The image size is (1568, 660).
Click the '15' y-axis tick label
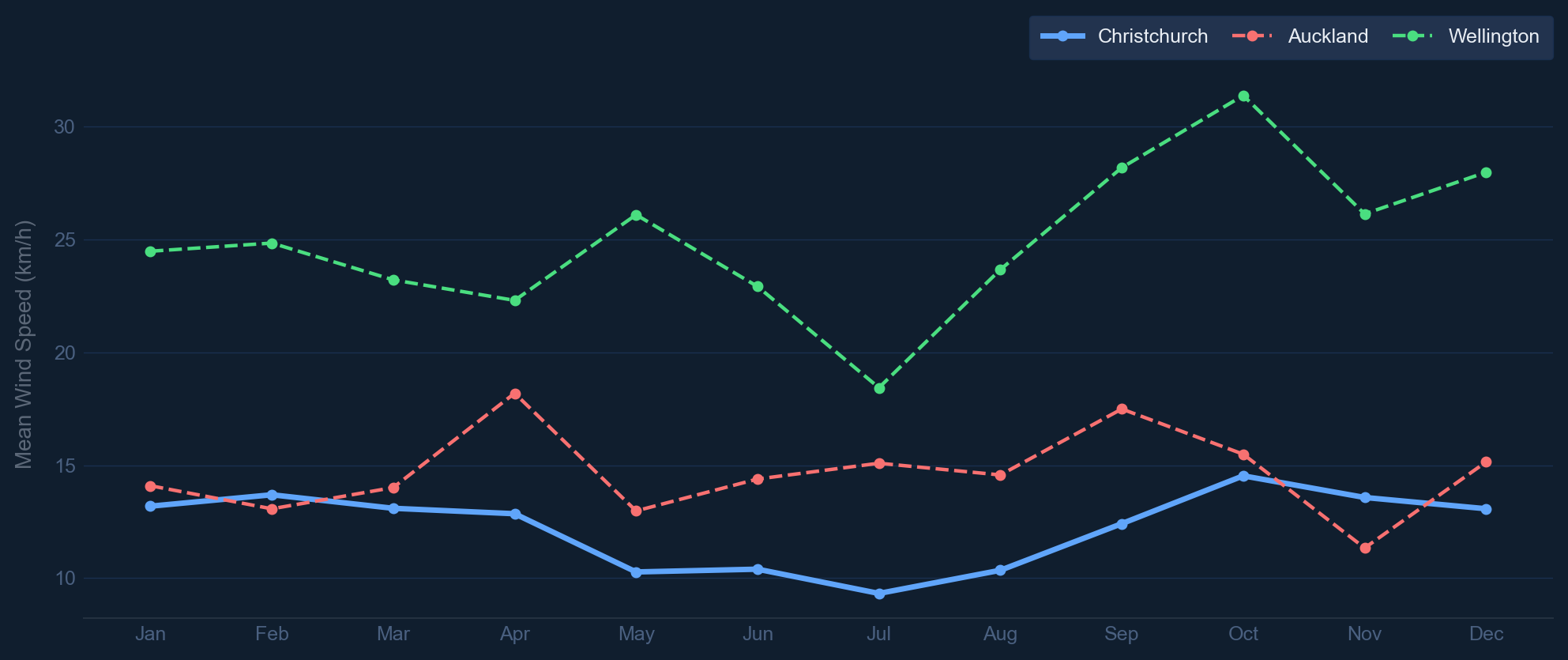coord(65,466)
